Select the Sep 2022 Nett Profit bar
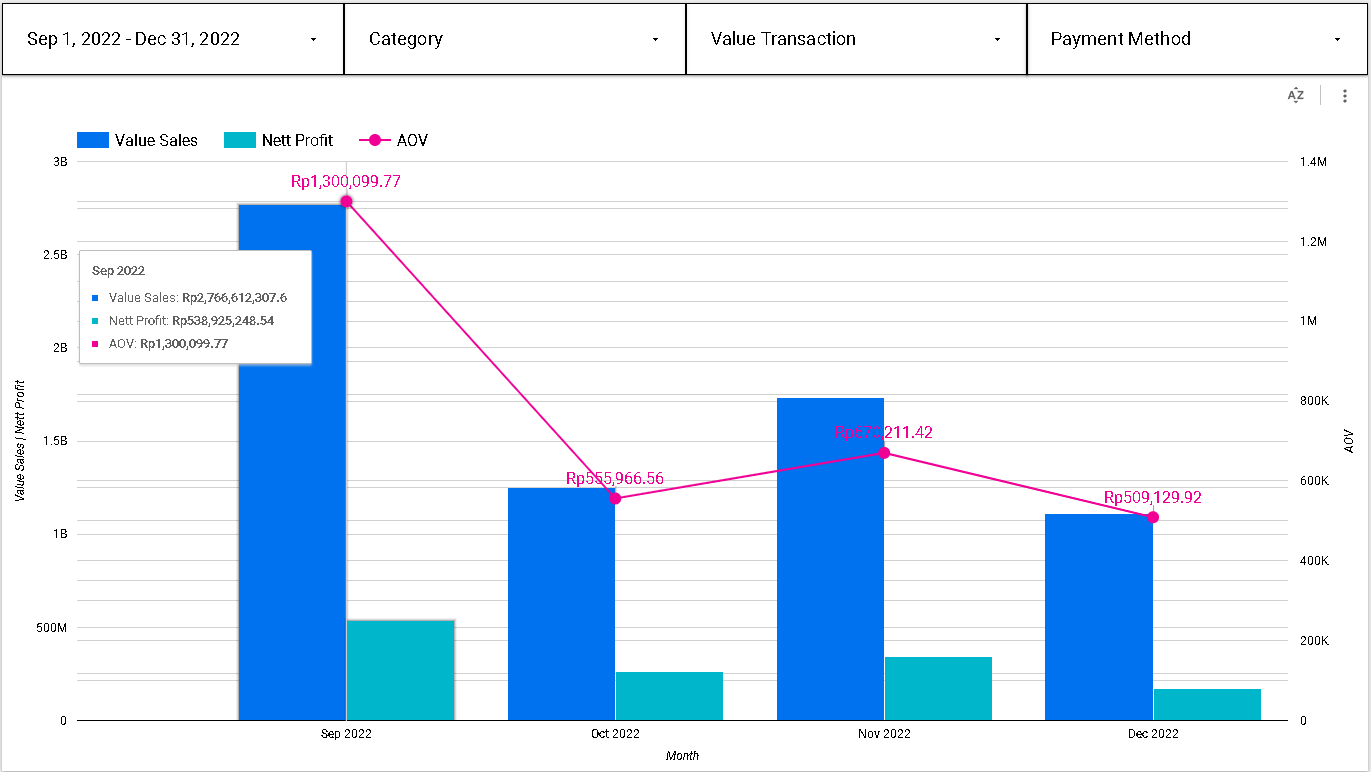Viewport: 1371px width, 772px height. tap(400, 670)
